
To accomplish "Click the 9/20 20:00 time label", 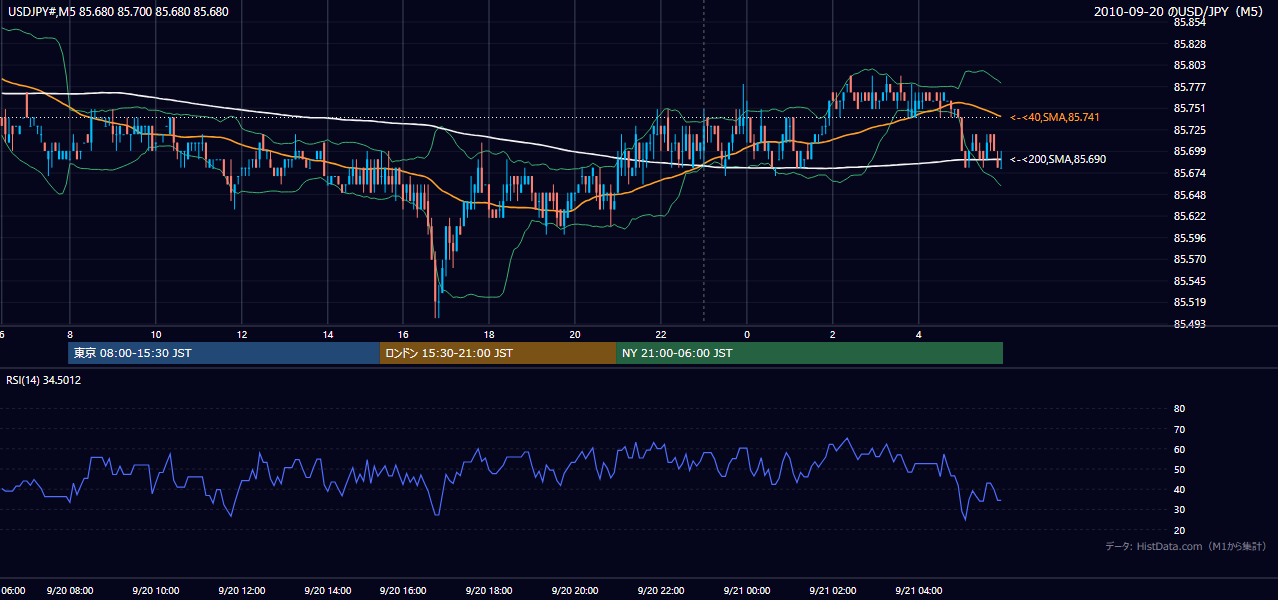I will click(575, 591).
